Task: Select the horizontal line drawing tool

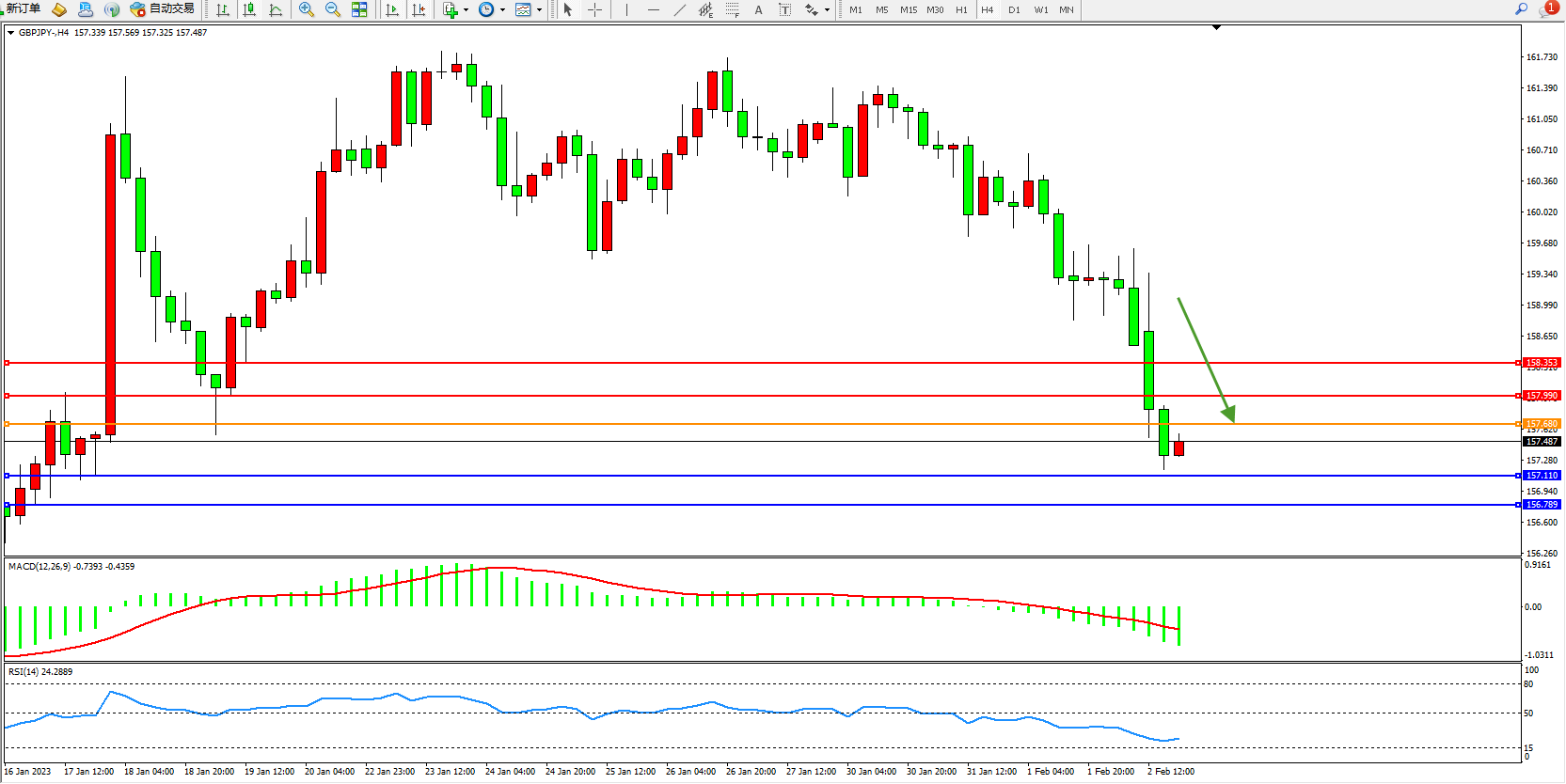Action: [654, 9]
